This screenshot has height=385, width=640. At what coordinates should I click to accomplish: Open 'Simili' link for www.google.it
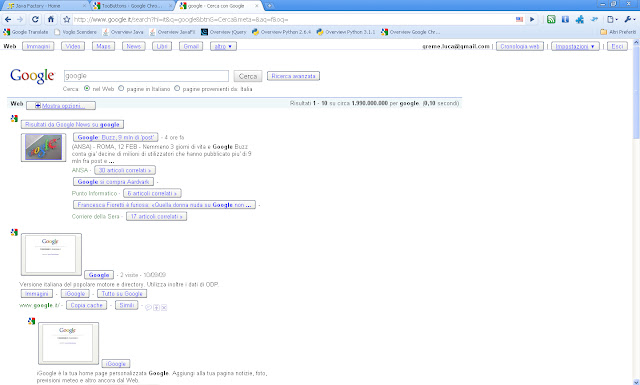point(127,305)
